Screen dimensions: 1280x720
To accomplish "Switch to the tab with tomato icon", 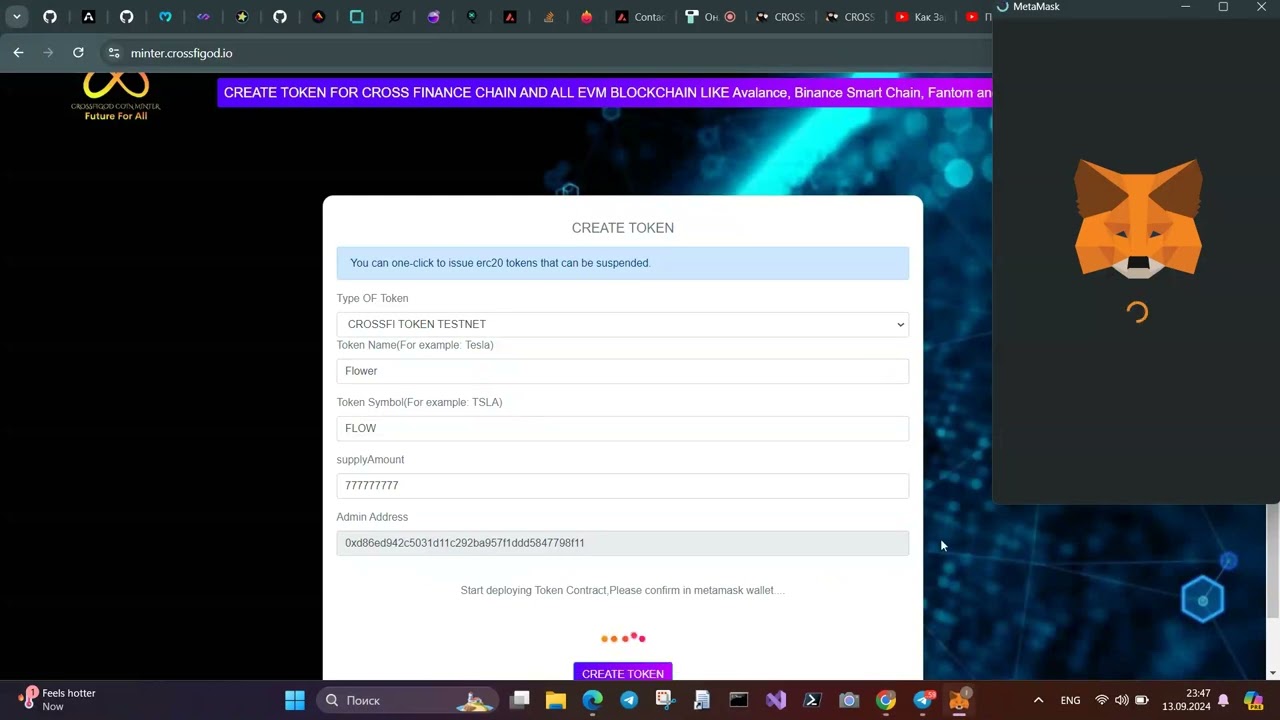I will click(x=587, y=17).
